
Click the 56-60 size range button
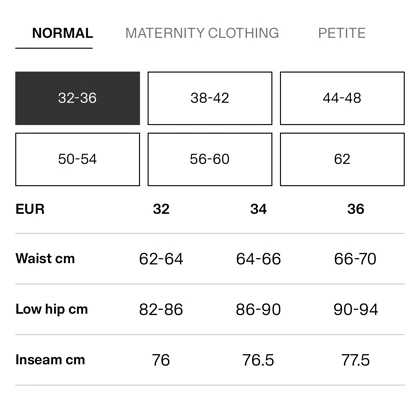(210, 159)
